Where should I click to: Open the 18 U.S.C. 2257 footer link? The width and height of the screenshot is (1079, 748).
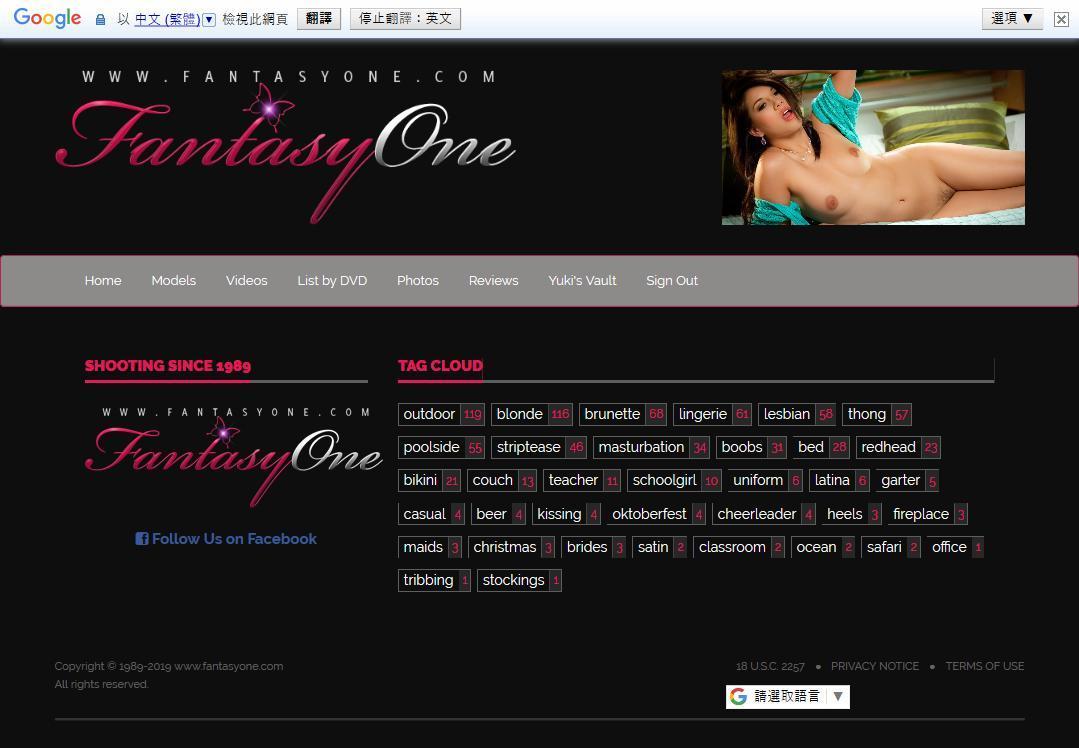point(770,666)
